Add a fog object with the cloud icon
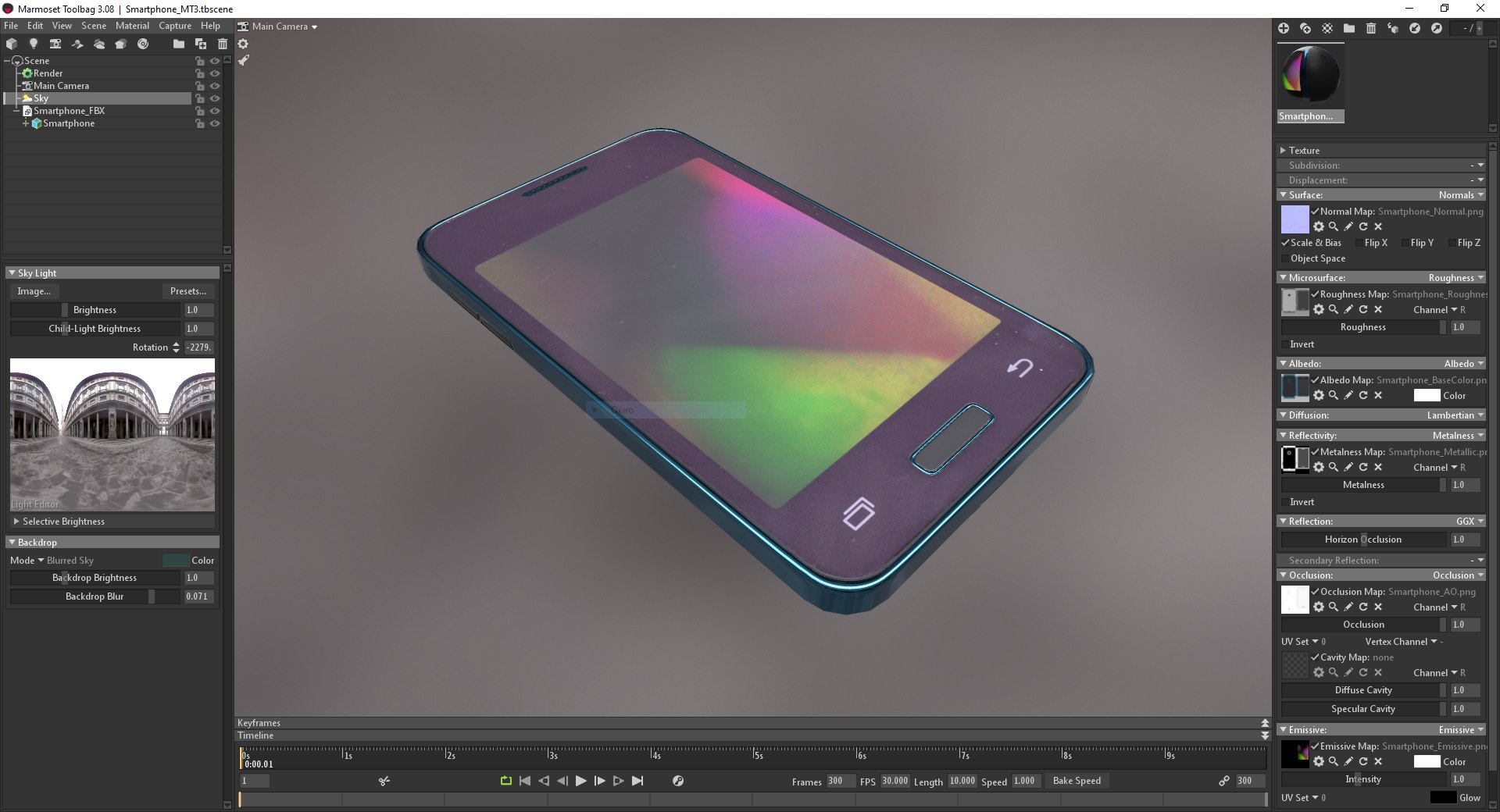The image size is (1500, 812). [98, 44]
